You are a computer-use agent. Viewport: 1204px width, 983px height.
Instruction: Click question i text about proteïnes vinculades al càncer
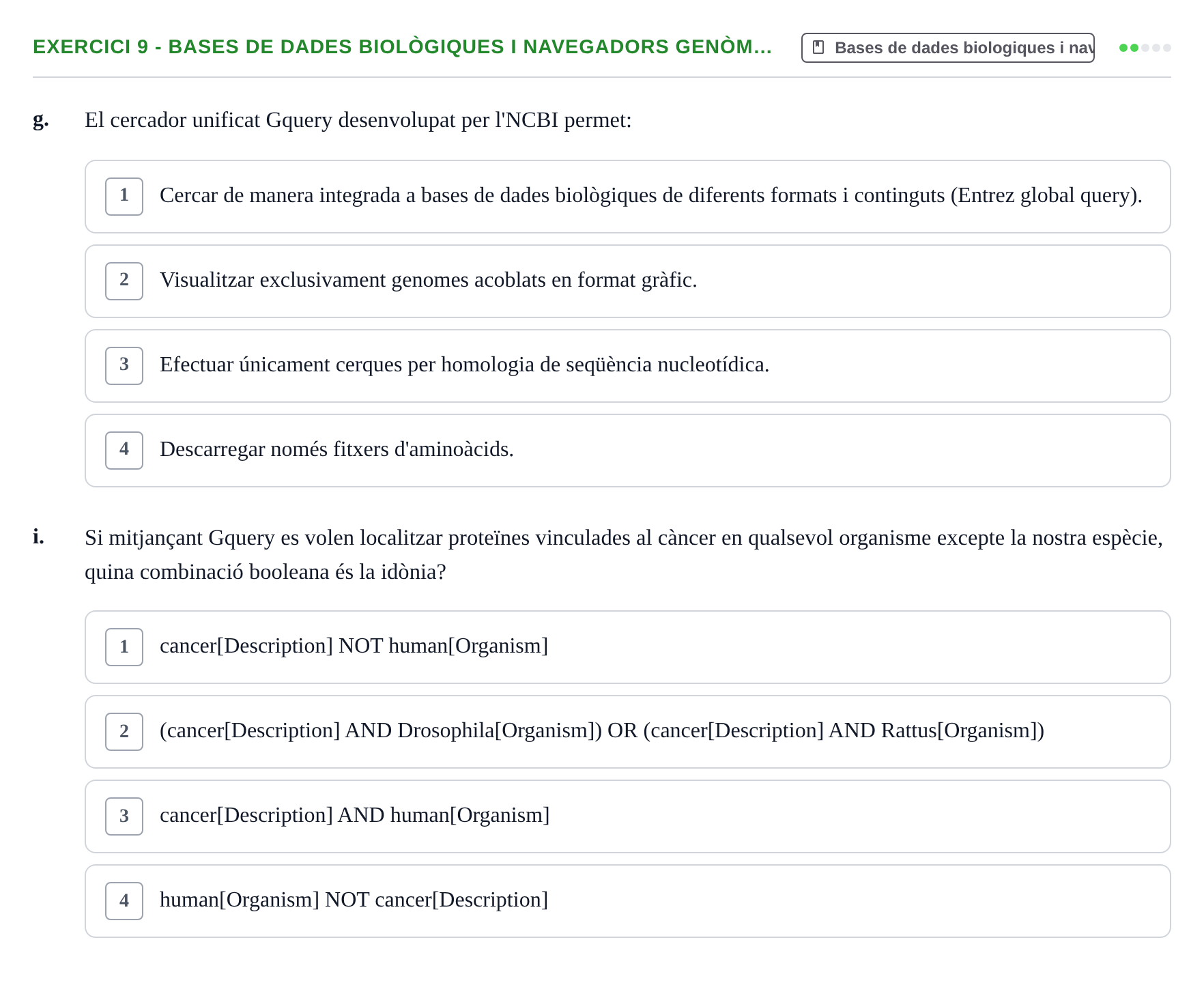point(623,554)
